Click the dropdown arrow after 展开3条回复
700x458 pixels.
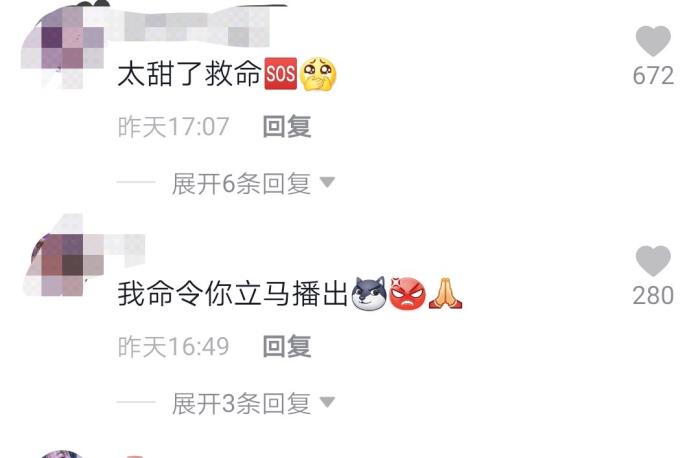pyautogui.click(x=327, y=402)
